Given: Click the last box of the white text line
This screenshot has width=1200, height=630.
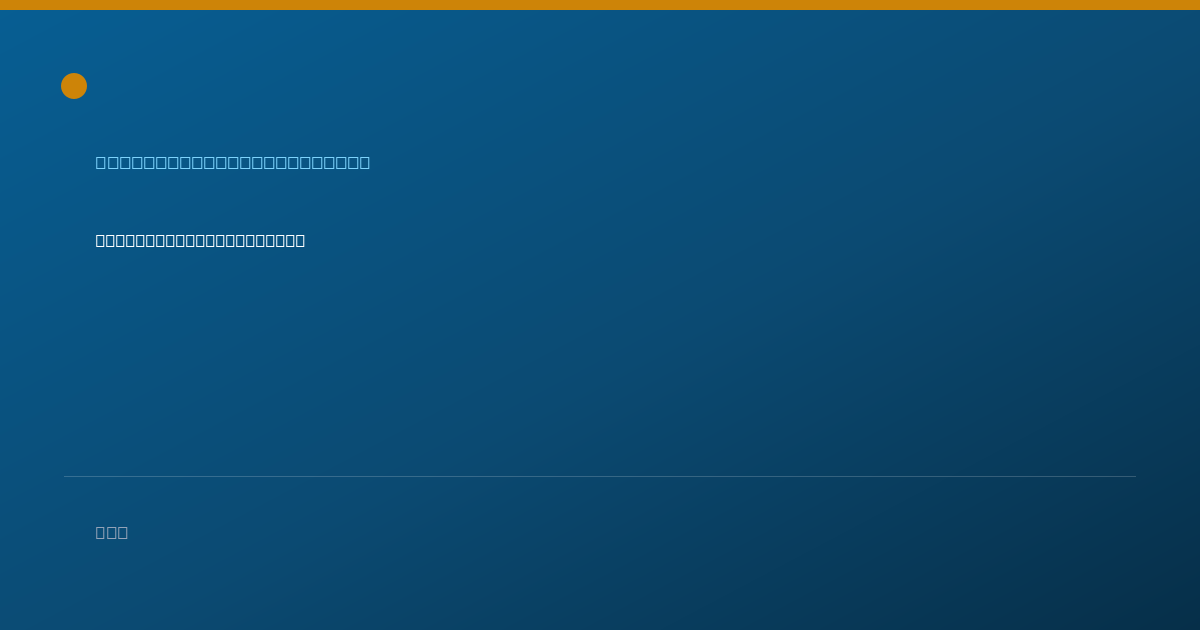Looking at the screenshot, I should coord(300,240).
